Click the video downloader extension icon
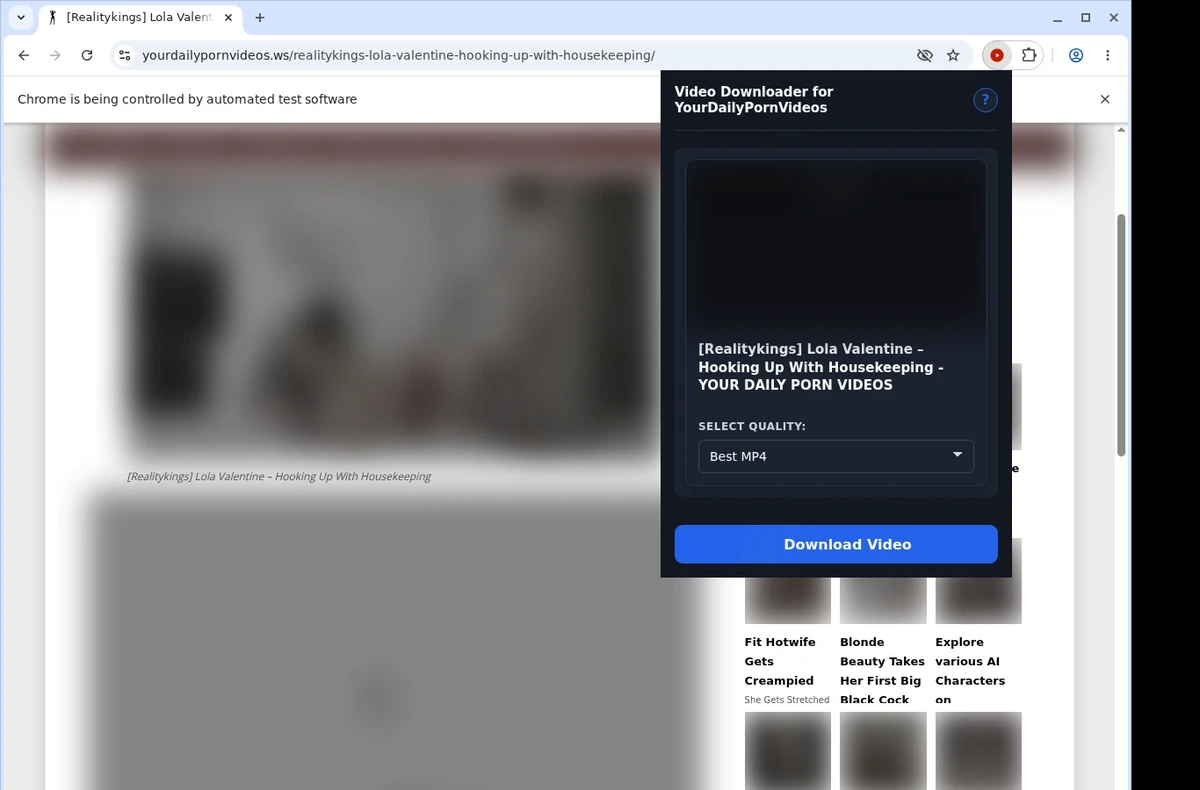The image size is (1200, 790). [x=997, y=56]
